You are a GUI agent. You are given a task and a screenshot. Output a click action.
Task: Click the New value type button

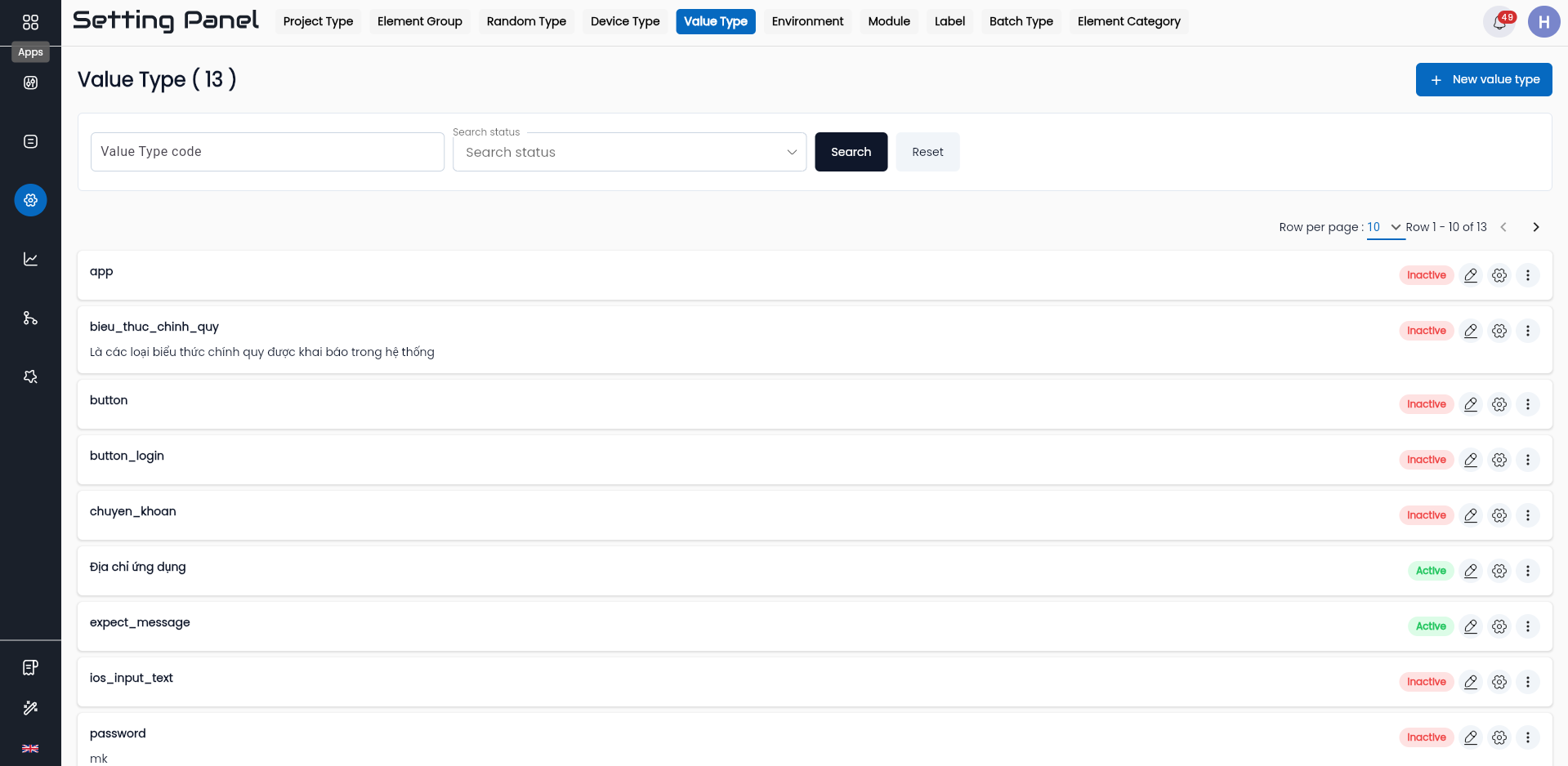click(x=1484, y=79)
